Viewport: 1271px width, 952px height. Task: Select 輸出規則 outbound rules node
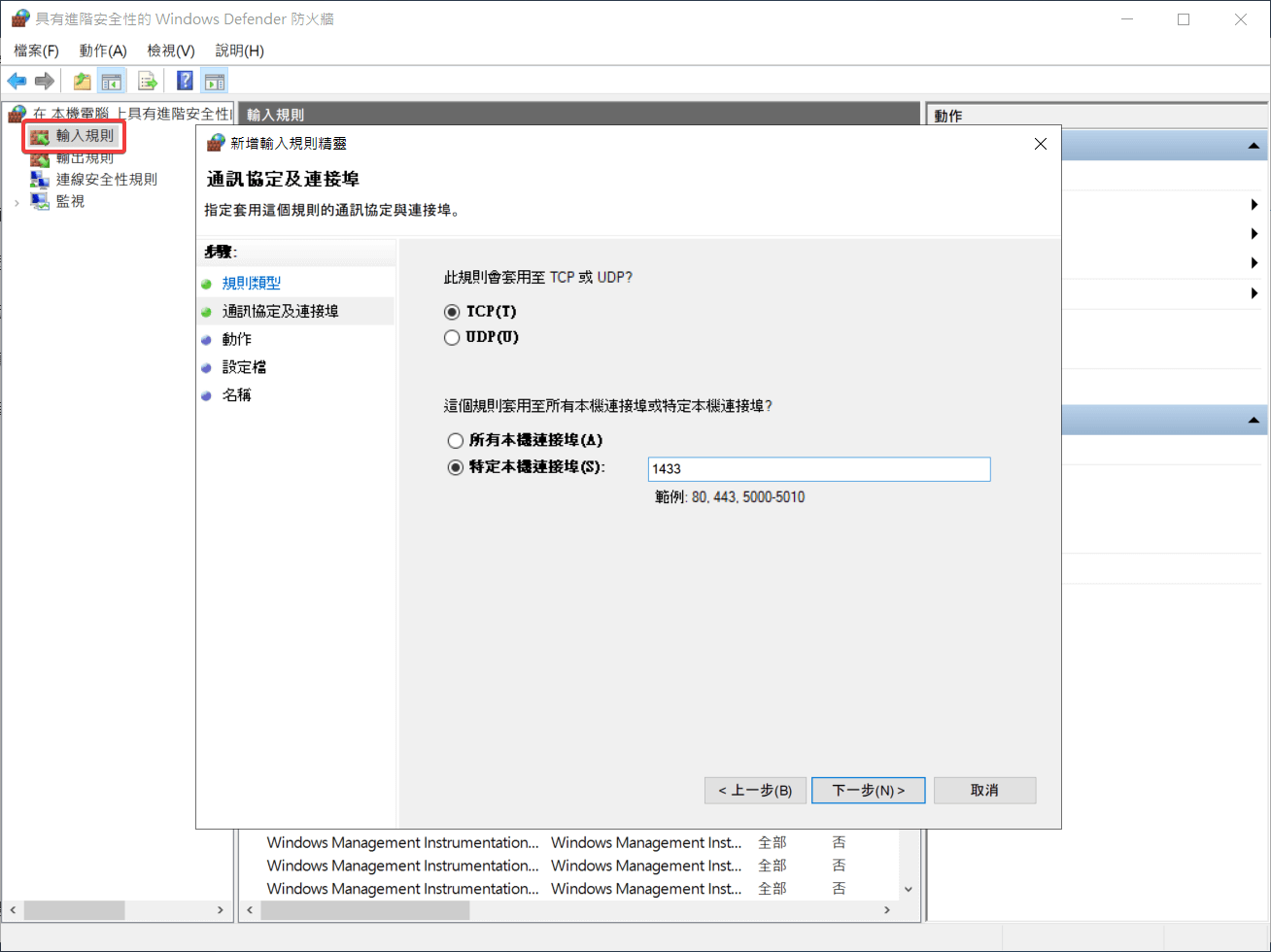84,157
